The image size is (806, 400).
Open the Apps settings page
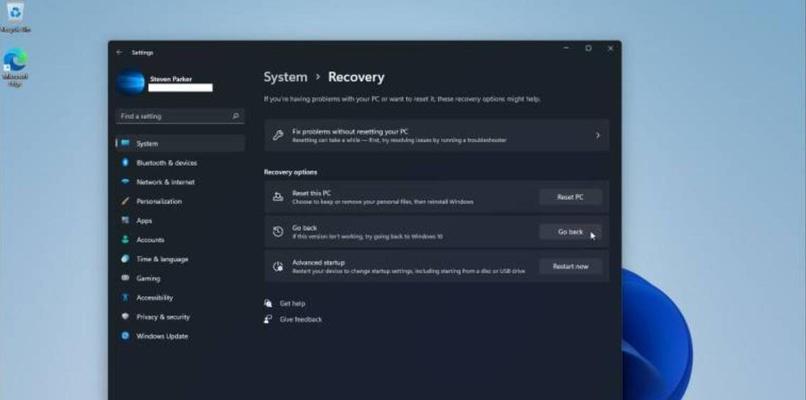click(x=180, y=221)
